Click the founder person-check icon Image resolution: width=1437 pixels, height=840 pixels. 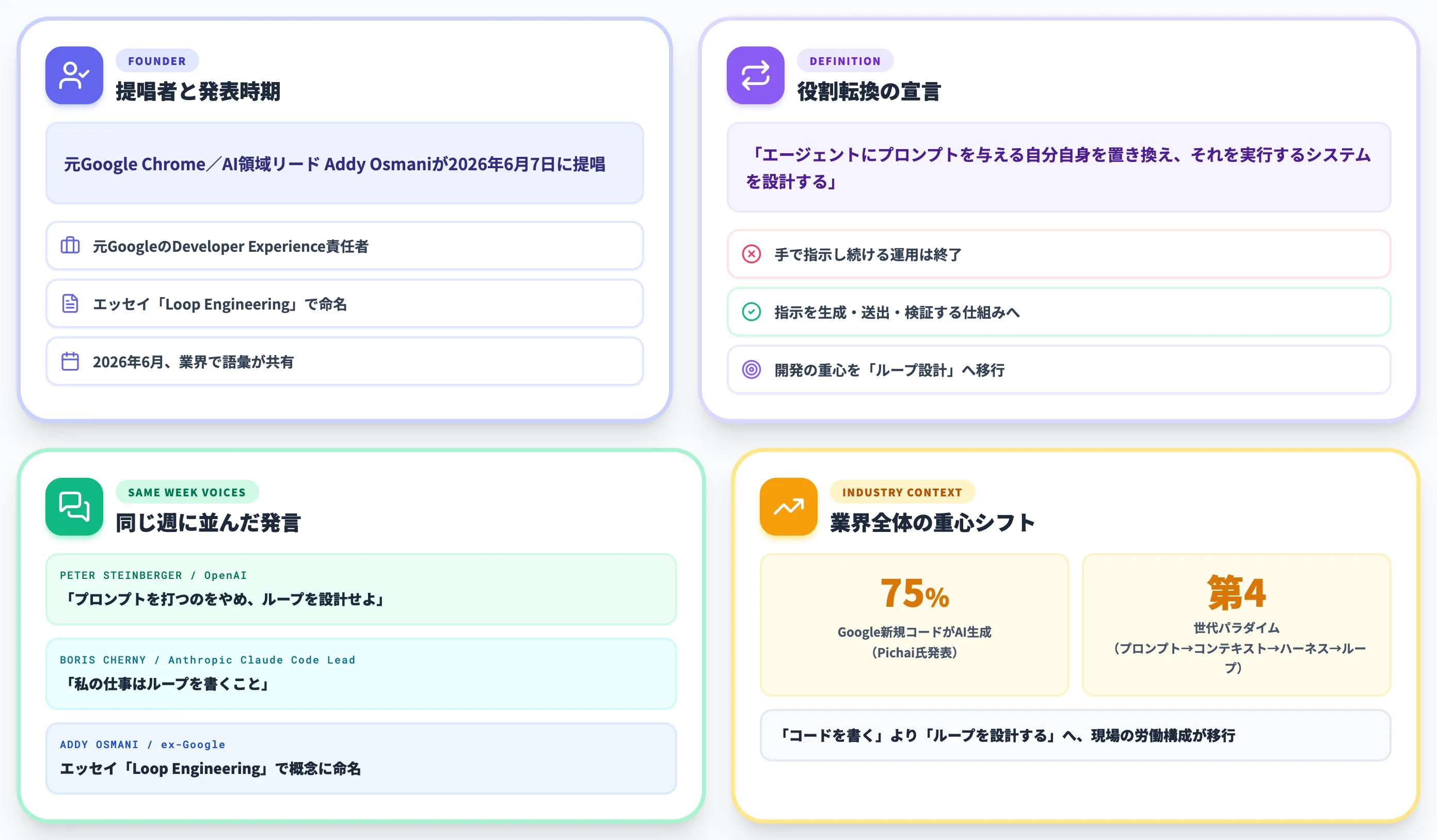pyautogui.click(x=74, y=75)
